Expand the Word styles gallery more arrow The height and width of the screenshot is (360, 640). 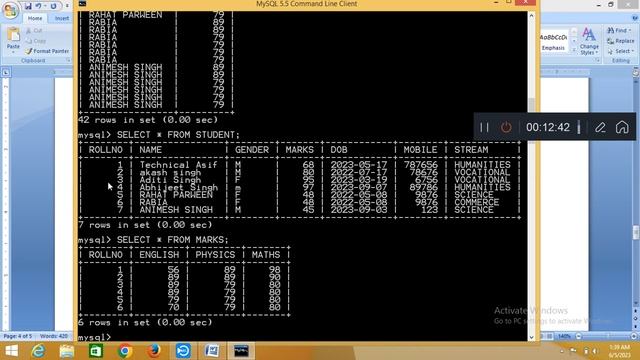click(573, 50)
